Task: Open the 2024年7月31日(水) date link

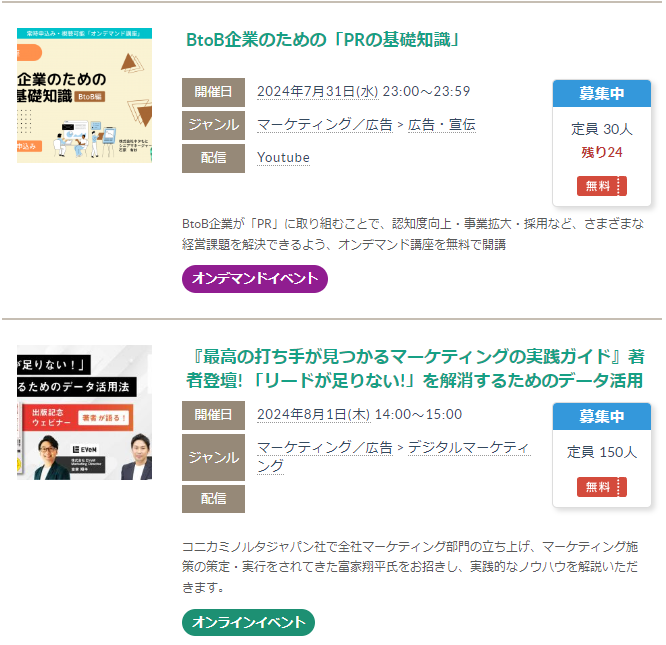Action: [x=317, y=92]
